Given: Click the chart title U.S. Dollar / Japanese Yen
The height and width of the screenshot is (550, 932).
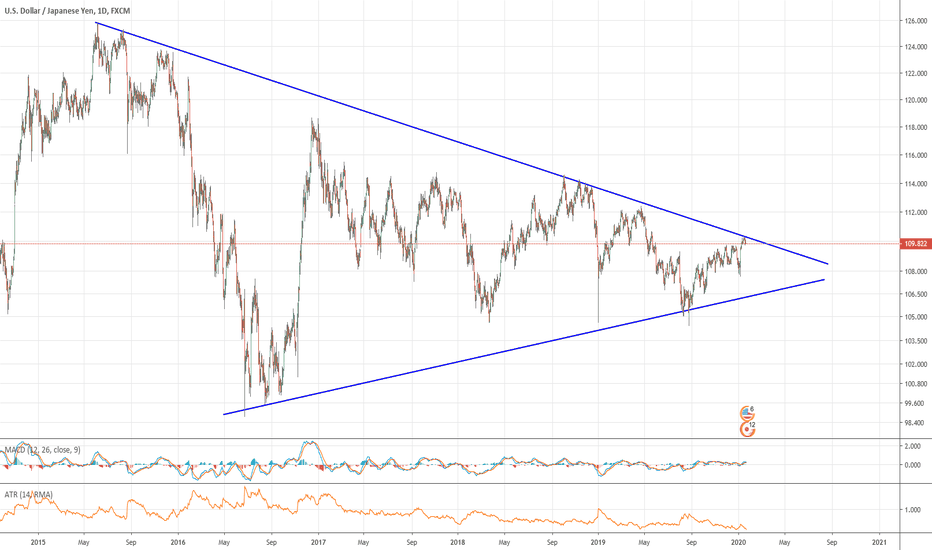Looking at the screenshot, I should click(48, 11).
